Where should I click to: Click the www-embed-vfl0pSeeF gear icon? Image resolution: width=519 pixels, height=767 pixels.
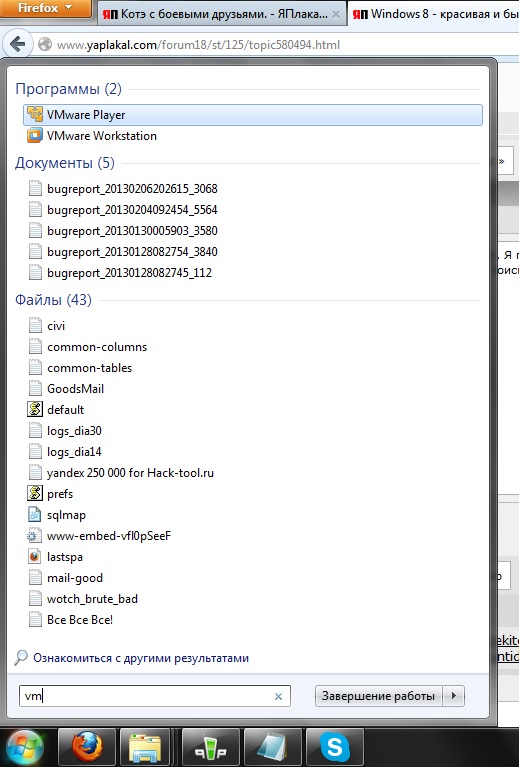click(33, 536)
